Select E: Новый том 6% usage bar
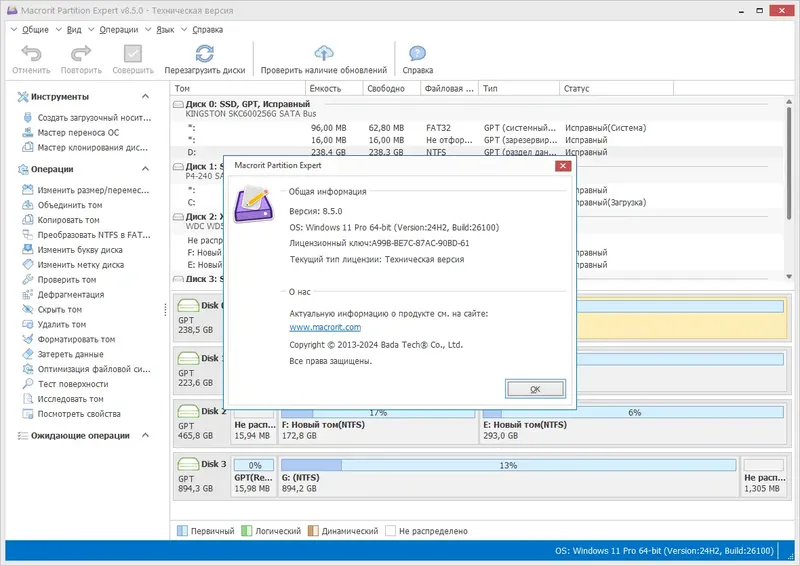This screenshot has width=800, height=566. pyautogui.click(x=633, y=412)
